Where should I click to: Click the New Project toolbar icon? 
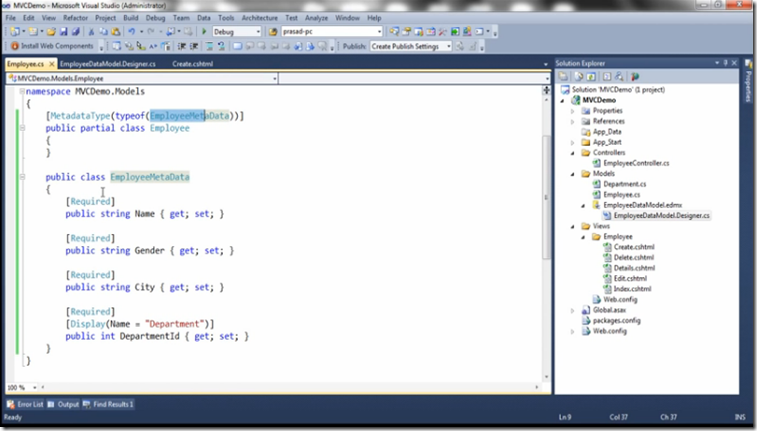(15, 32)
